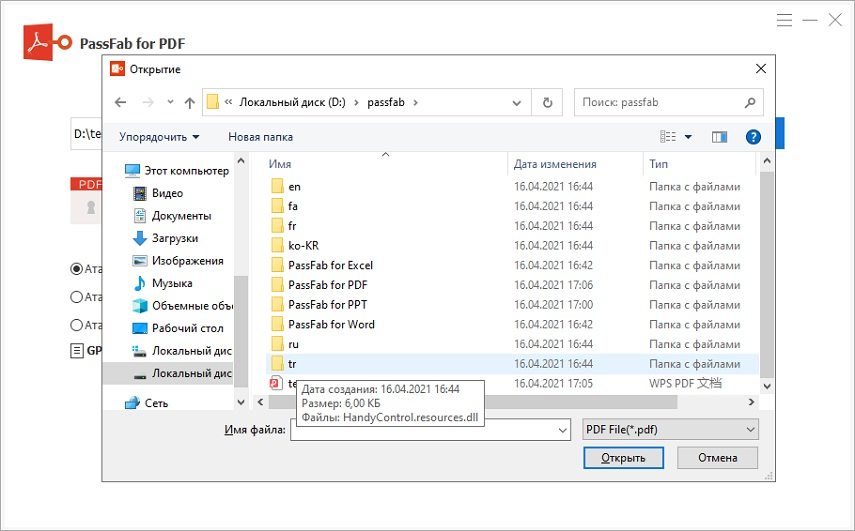Click the search magnifier icon
855x531 pixels.
click(x=750, y=102)
